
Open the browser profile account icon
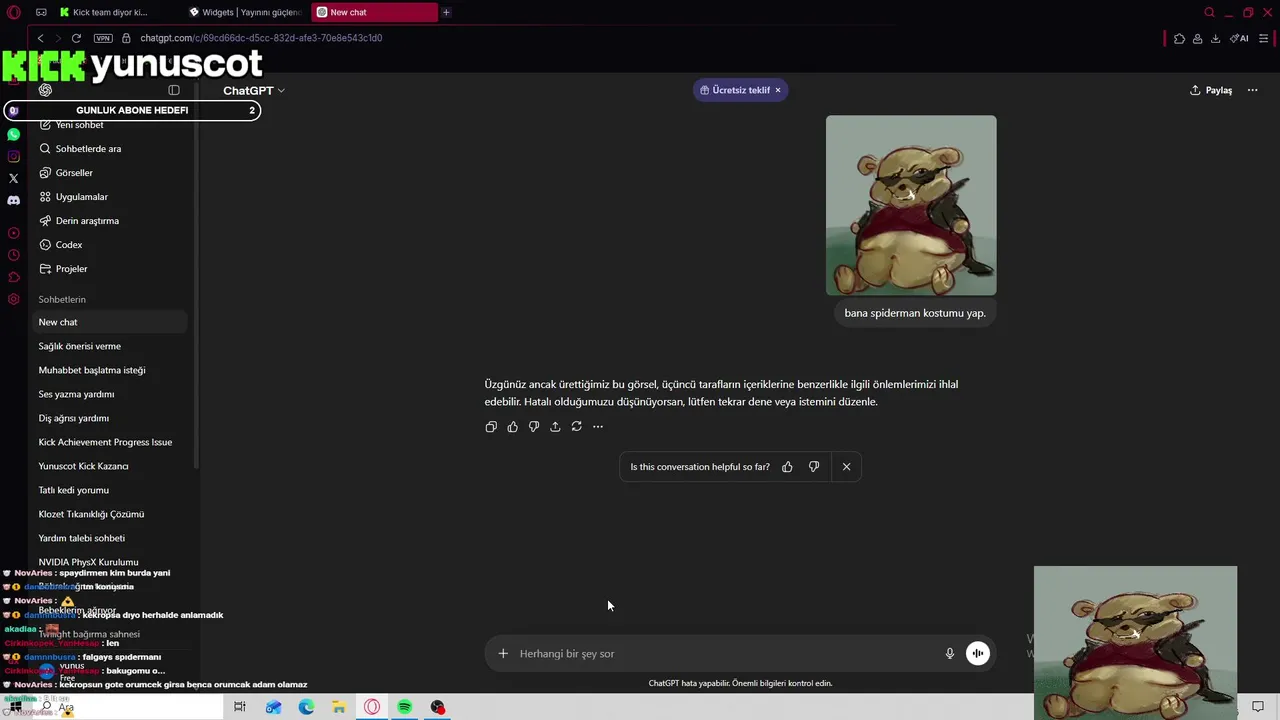click(1197, 38)
